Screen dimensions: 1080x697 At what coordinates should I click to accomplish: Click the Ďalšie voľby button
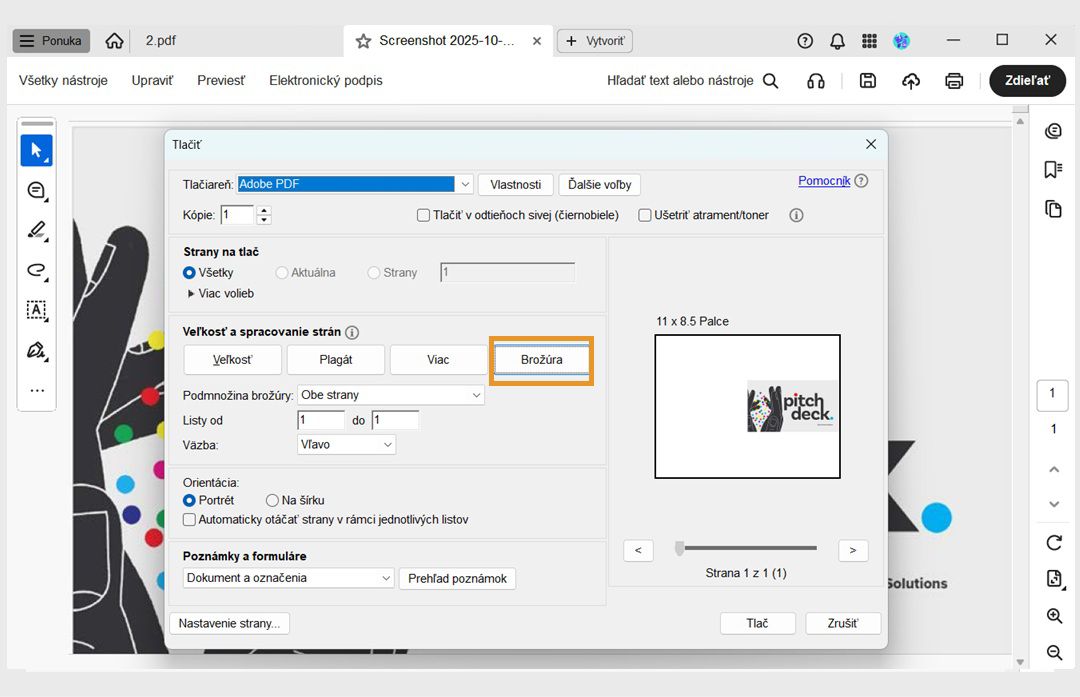(x=600, y=185)
